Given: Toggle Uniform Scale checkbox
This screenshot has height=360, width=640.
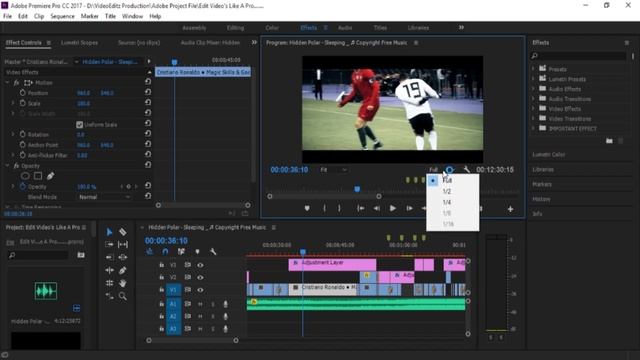Looking at the screenshot, I should [80, 124].
